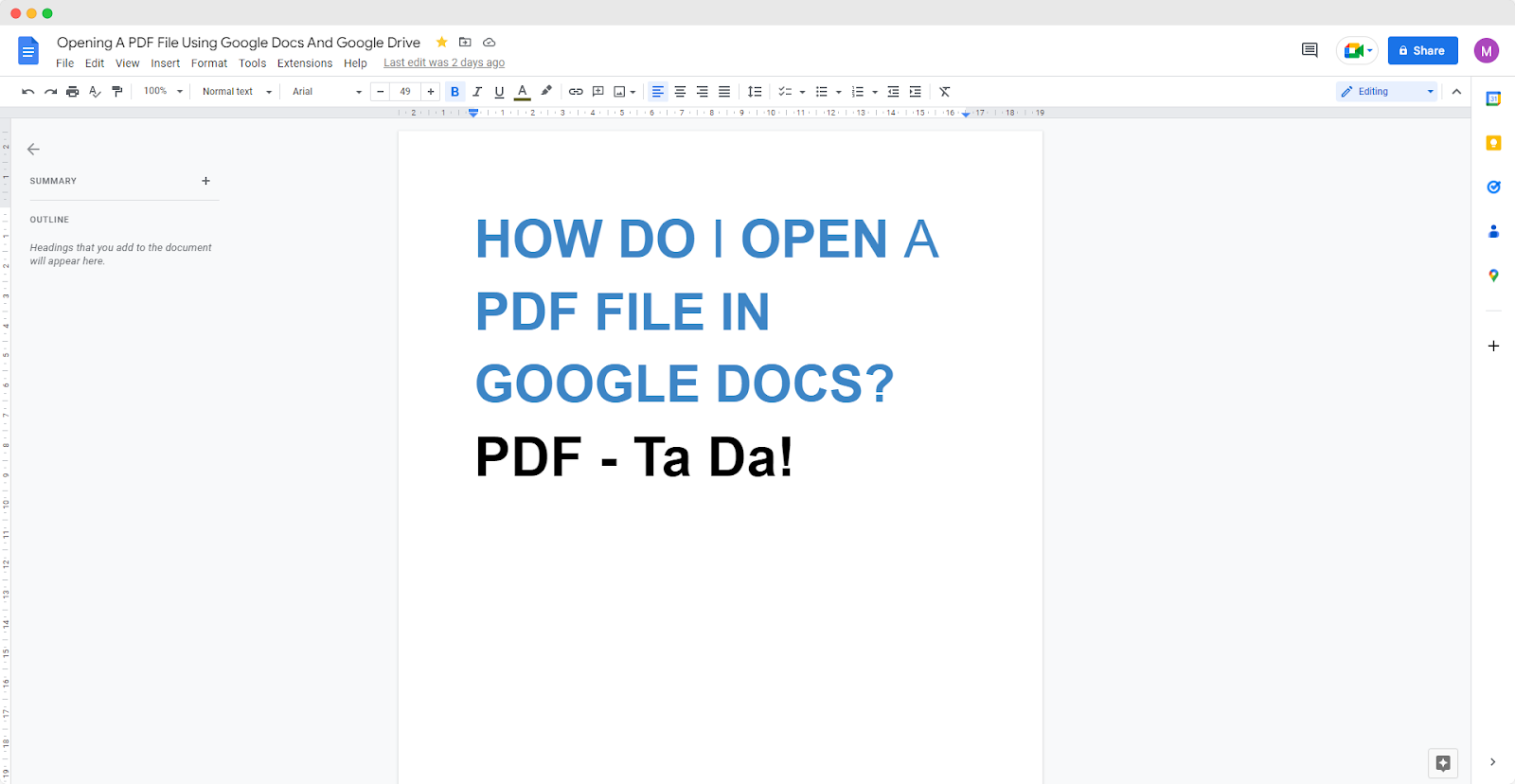
Task: Open Google Tasks in the side panel
Action: click(x=1493, y=187)
